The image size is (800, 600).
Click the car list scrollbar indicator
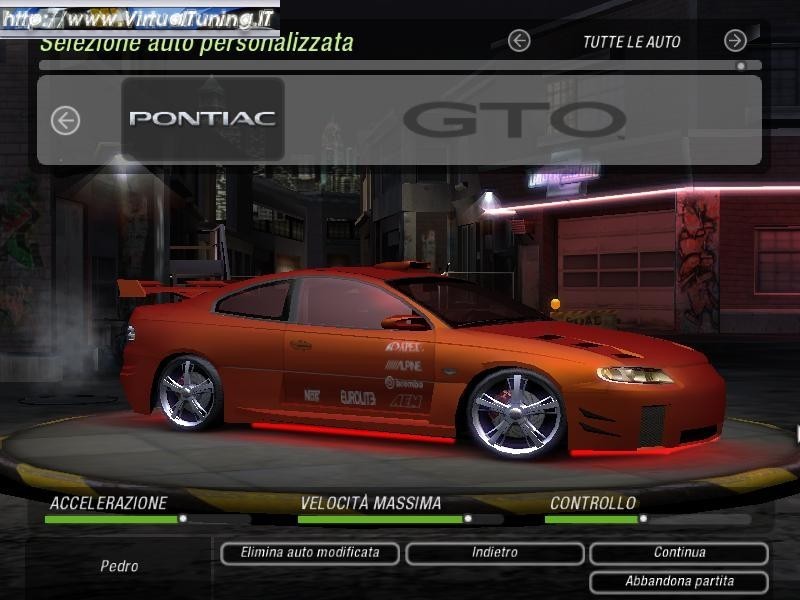[741, 66]
